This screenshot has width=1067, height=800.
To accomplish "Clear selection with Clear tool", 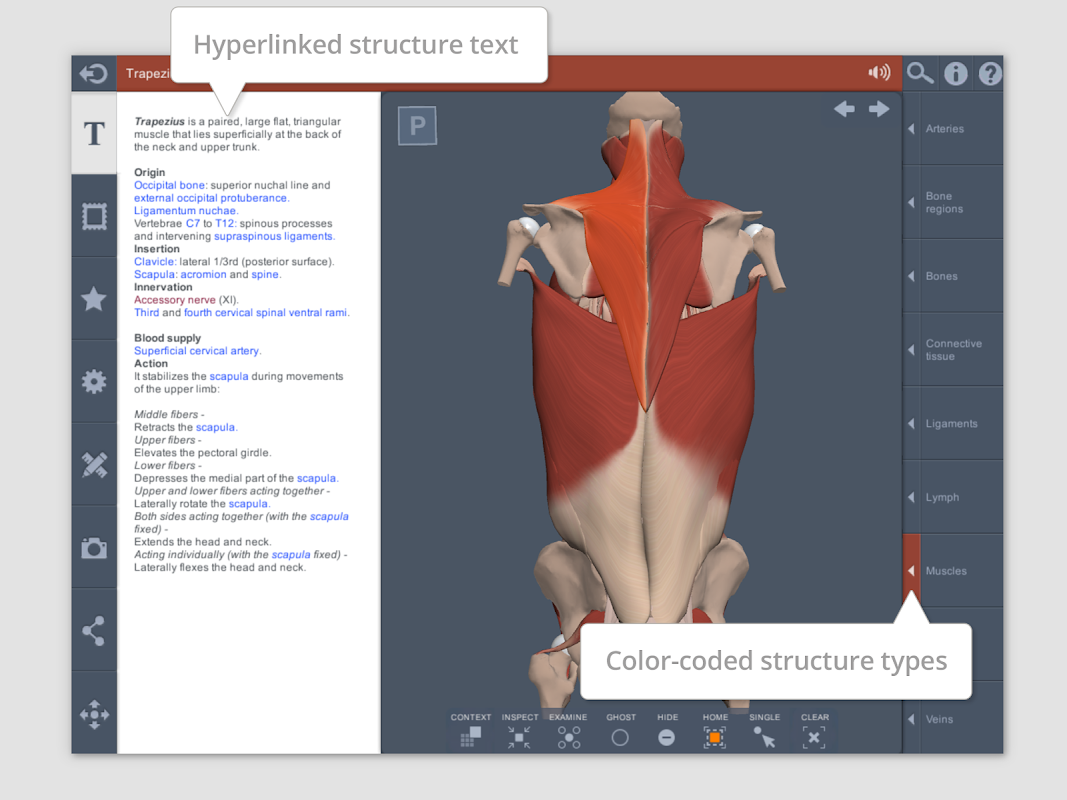I will click(815, 731).
